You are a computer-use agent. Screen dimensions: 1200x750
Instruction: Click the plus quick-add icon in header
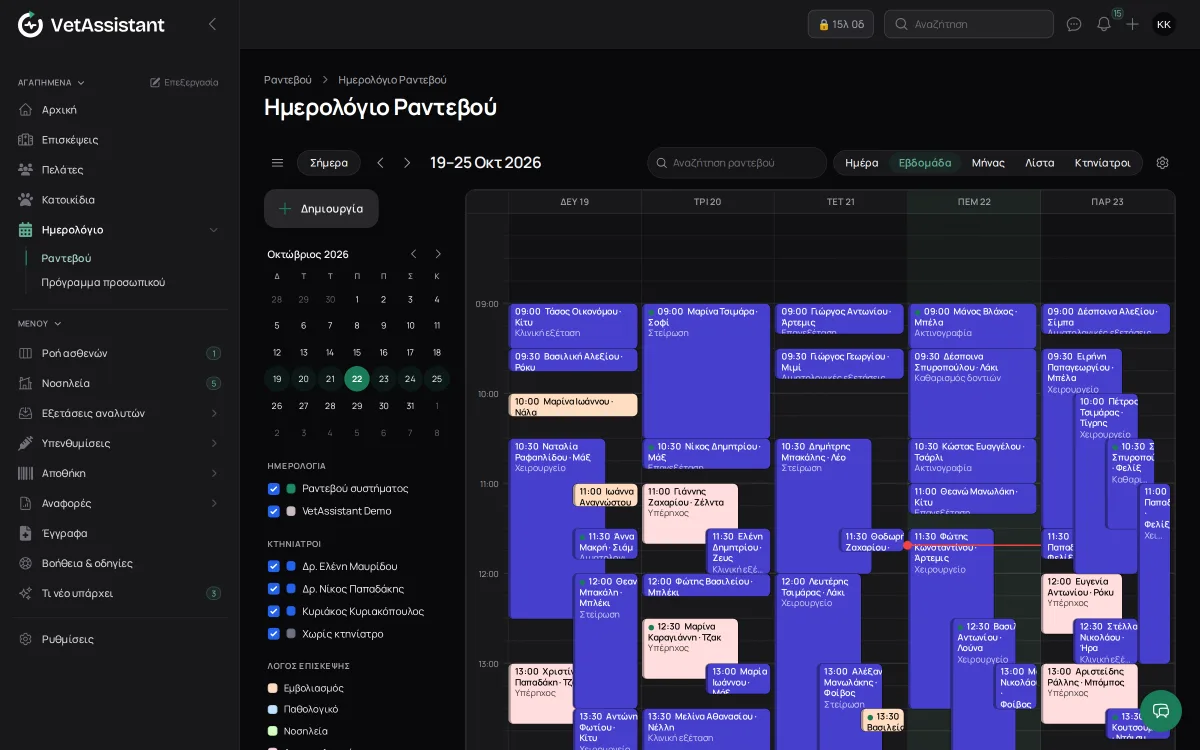click(x=1132, y=24)
